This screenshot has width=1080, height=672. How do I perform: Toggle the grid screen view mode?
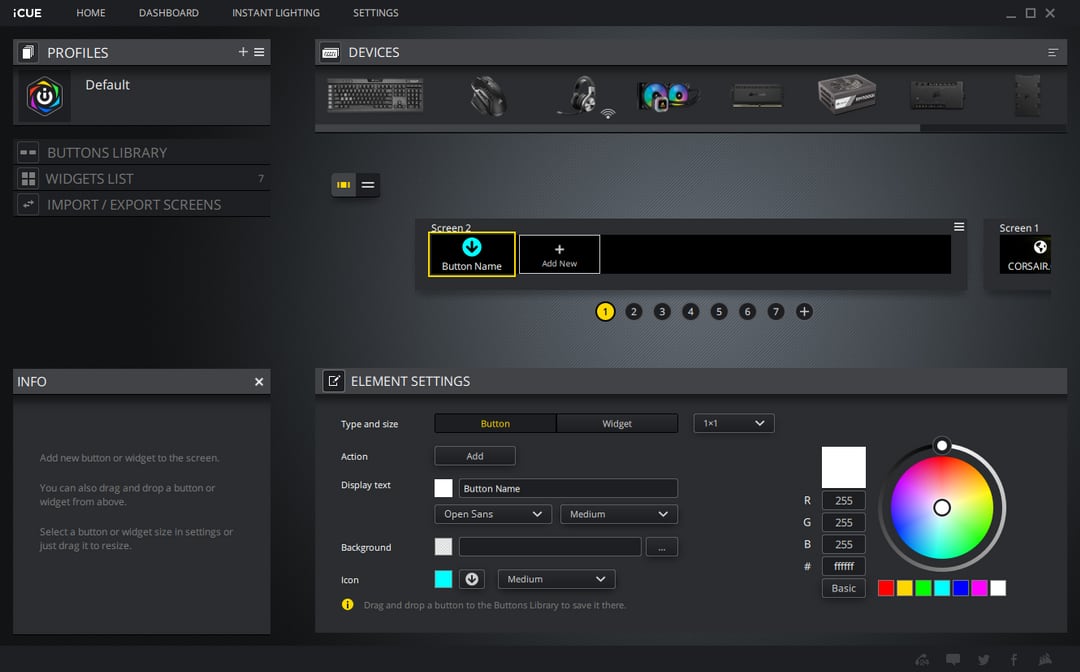coord(344,185)
